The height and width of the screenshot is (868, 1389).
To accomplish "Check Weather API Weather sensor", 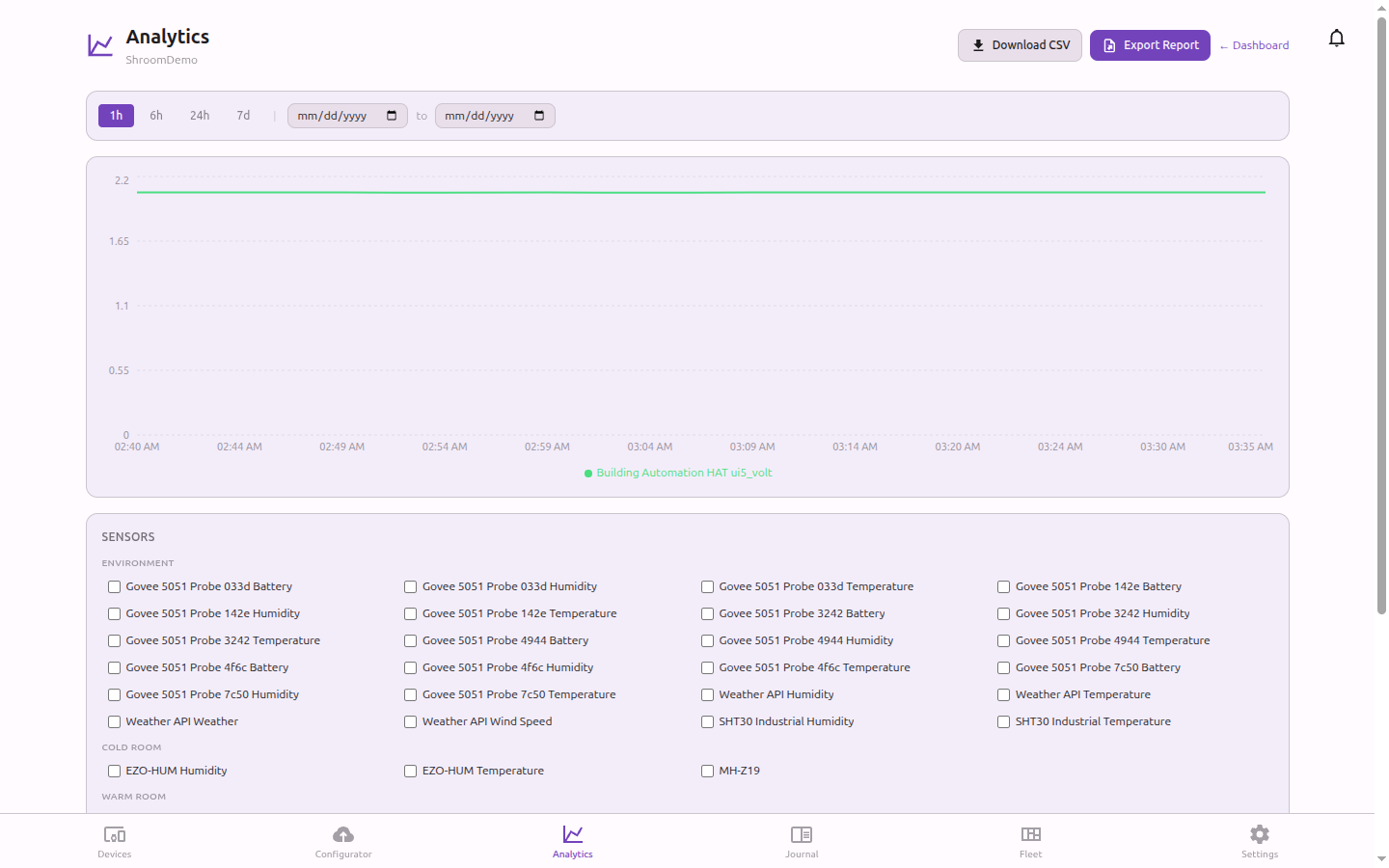I will tap(114, 721).
